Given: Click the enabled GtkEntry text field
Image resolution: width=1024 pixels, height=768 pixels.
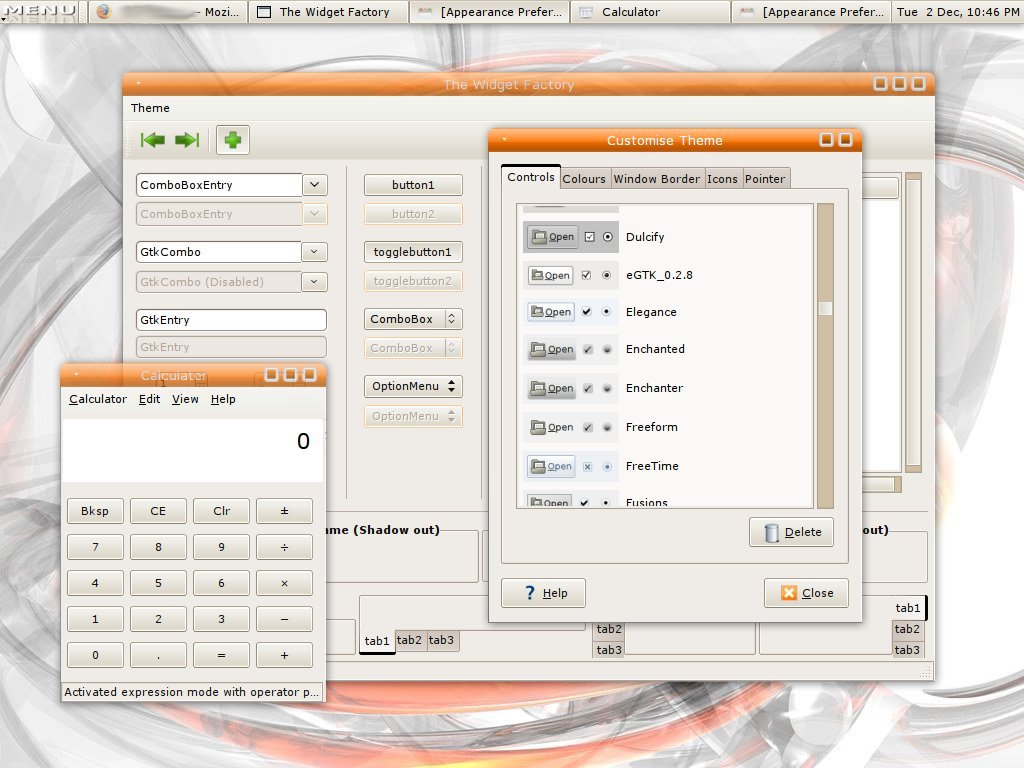Looking at the screenshot, I should 231,320.
